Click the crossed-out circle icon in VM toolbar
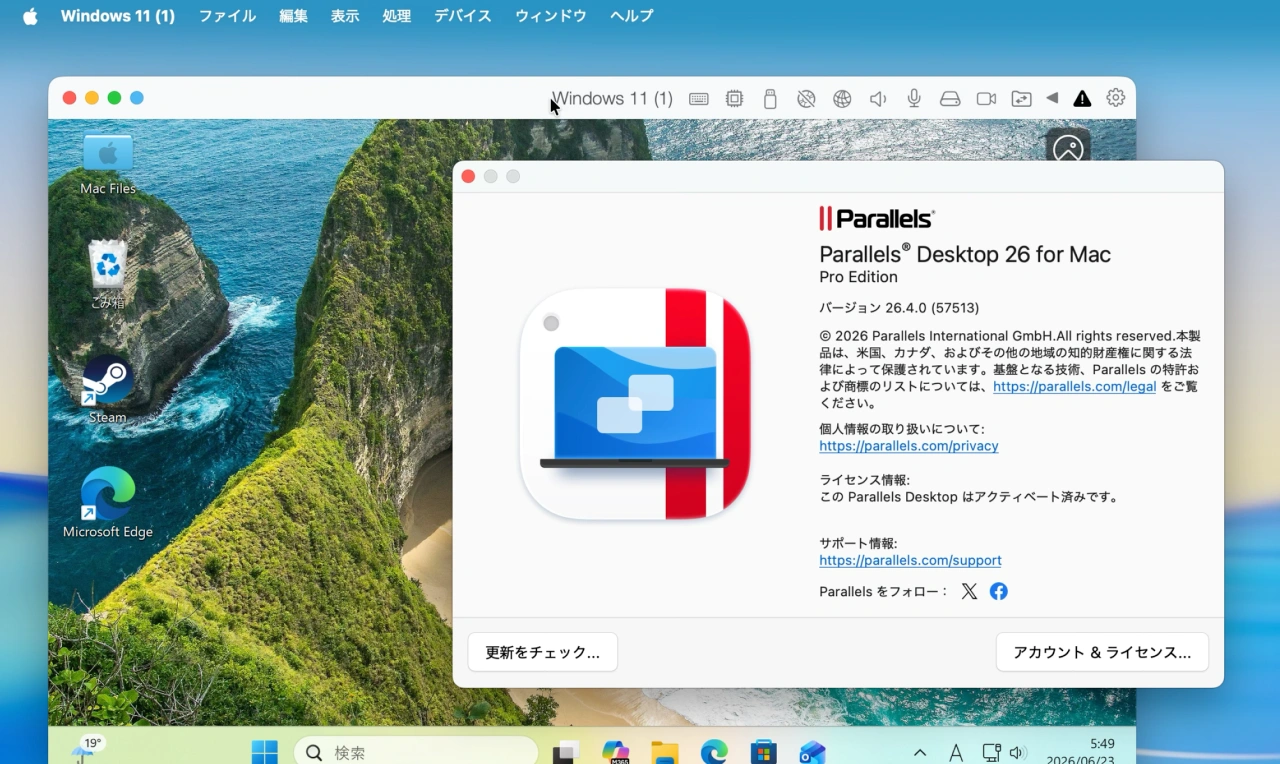The image size is (1280, 764). pyautogui.click(x=806, y=99)
